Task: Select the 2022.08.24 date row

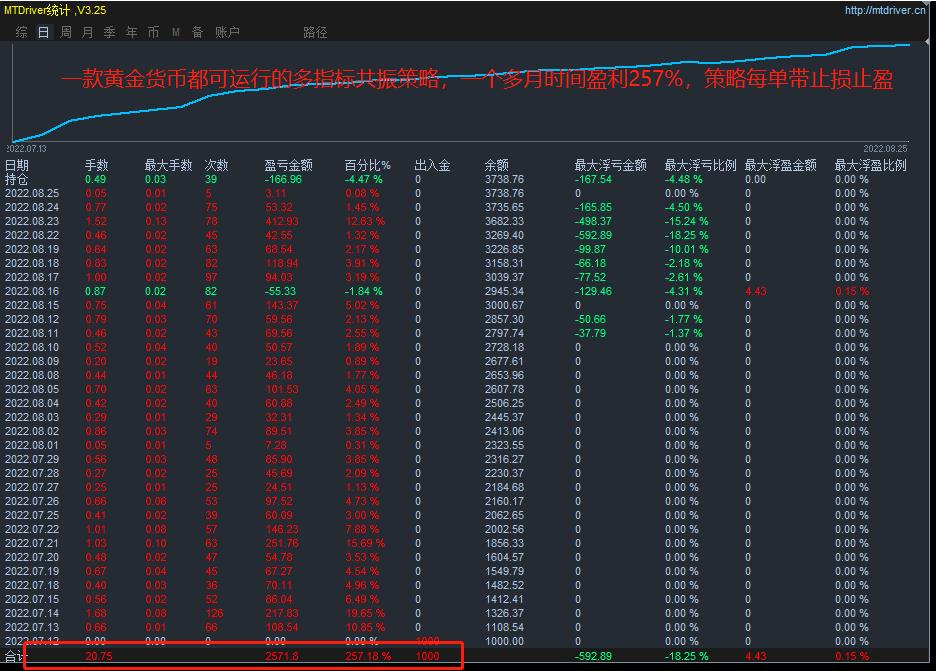Action: coord(32,207)
